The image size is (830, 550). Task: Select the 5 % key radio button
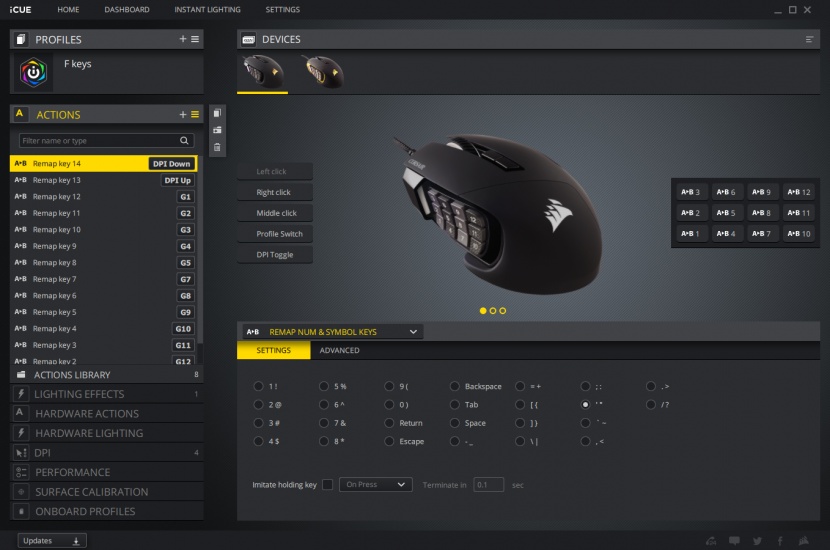pos(324,386)
